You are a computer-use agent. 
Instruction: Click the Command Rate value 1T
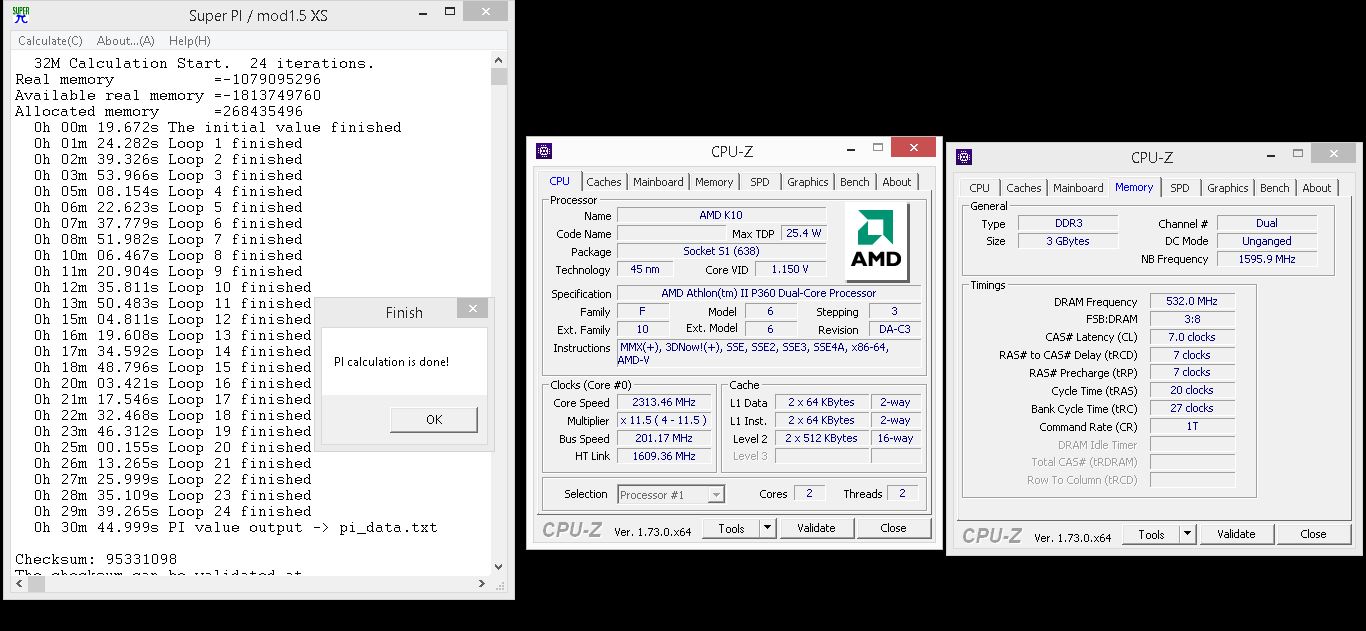point(1192,426)
